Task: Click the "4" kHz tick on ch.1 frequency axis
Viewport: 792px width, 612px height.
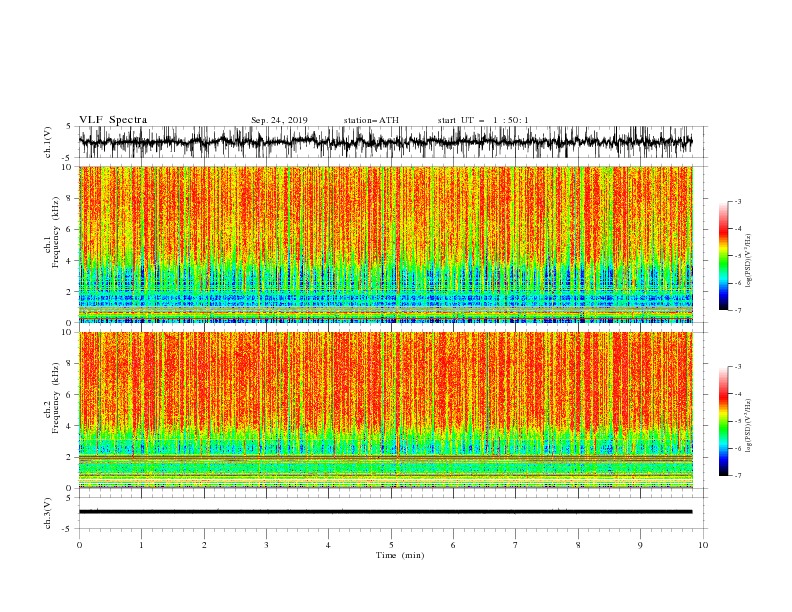Action: tap(70, 261)
